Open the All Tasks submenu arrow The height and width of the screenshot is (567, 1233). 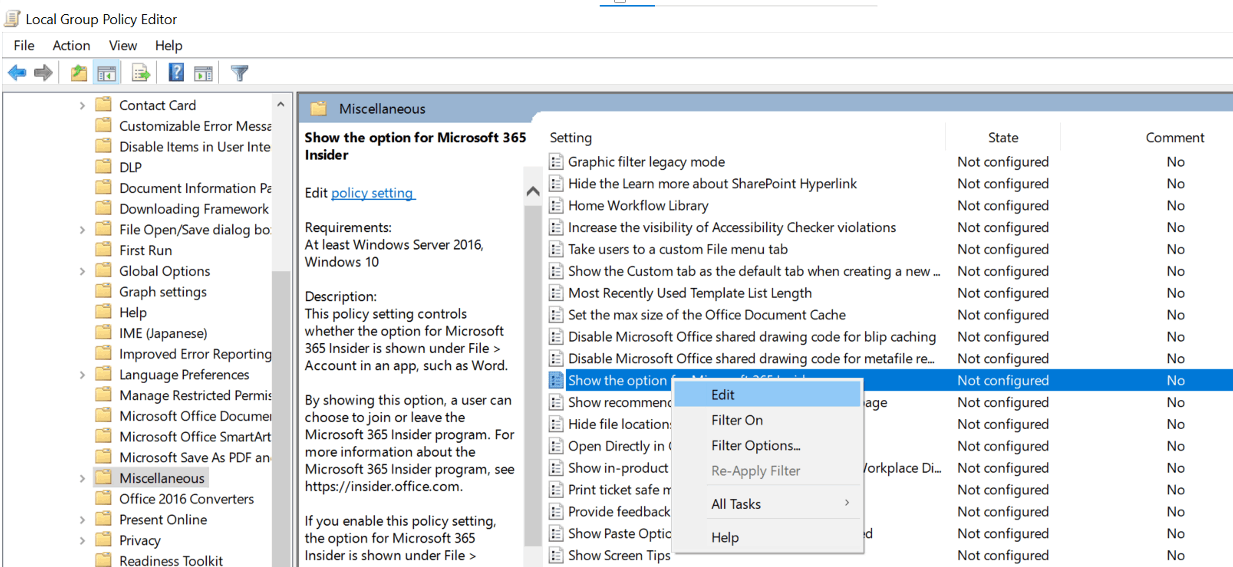point(847,503)
